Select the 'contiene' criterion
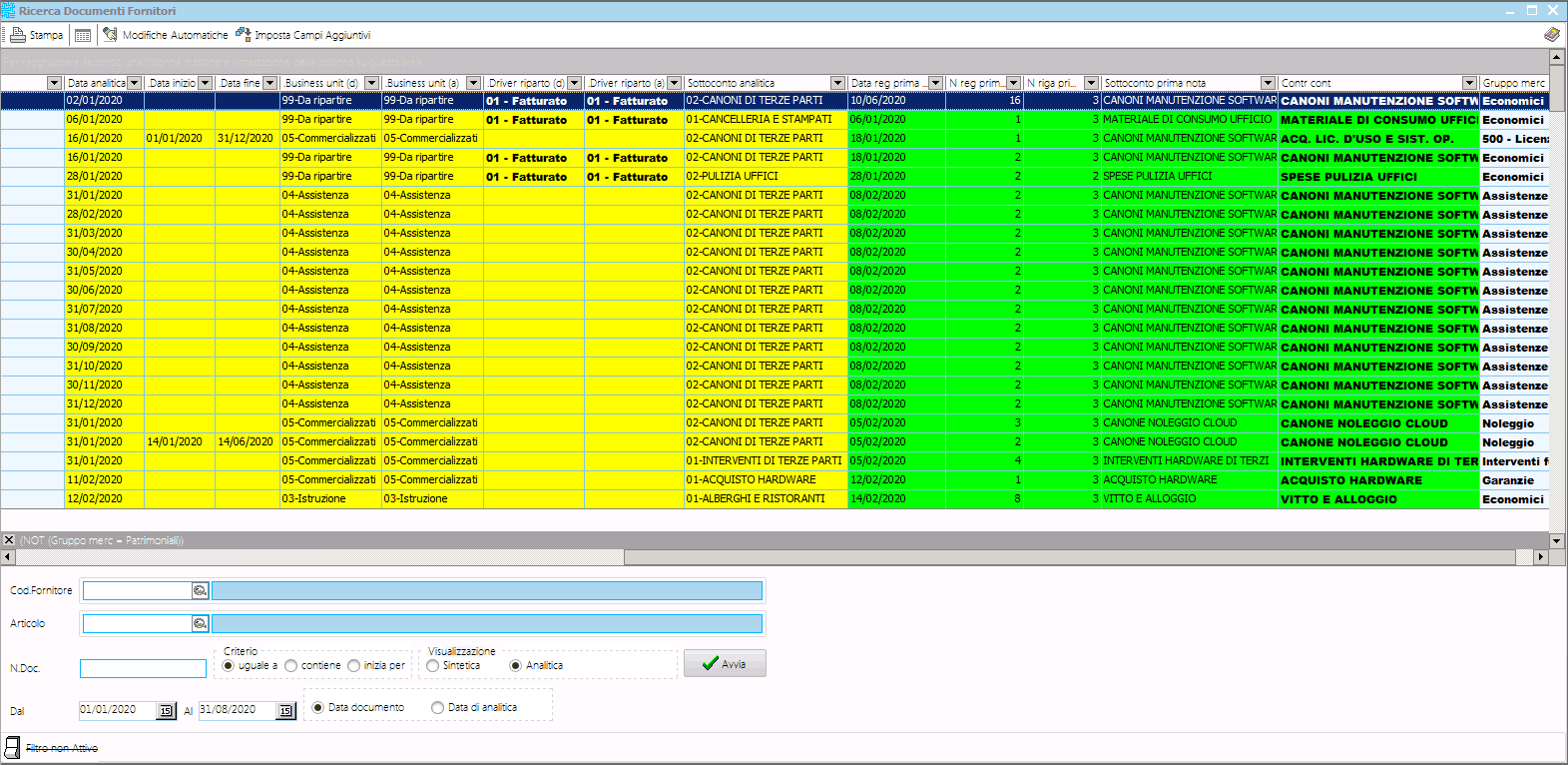The width and height of the screenshot is (1568, 765). click(x=291, y=666)
